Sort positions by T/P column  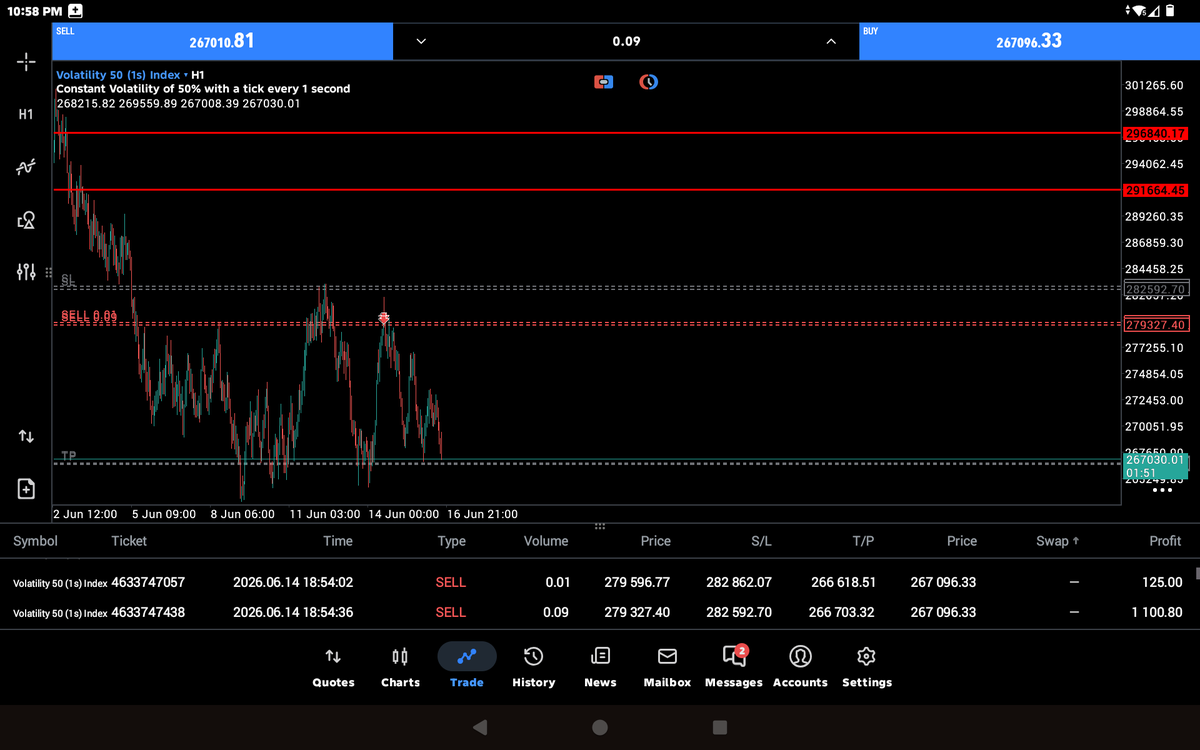tap(864, 541)
